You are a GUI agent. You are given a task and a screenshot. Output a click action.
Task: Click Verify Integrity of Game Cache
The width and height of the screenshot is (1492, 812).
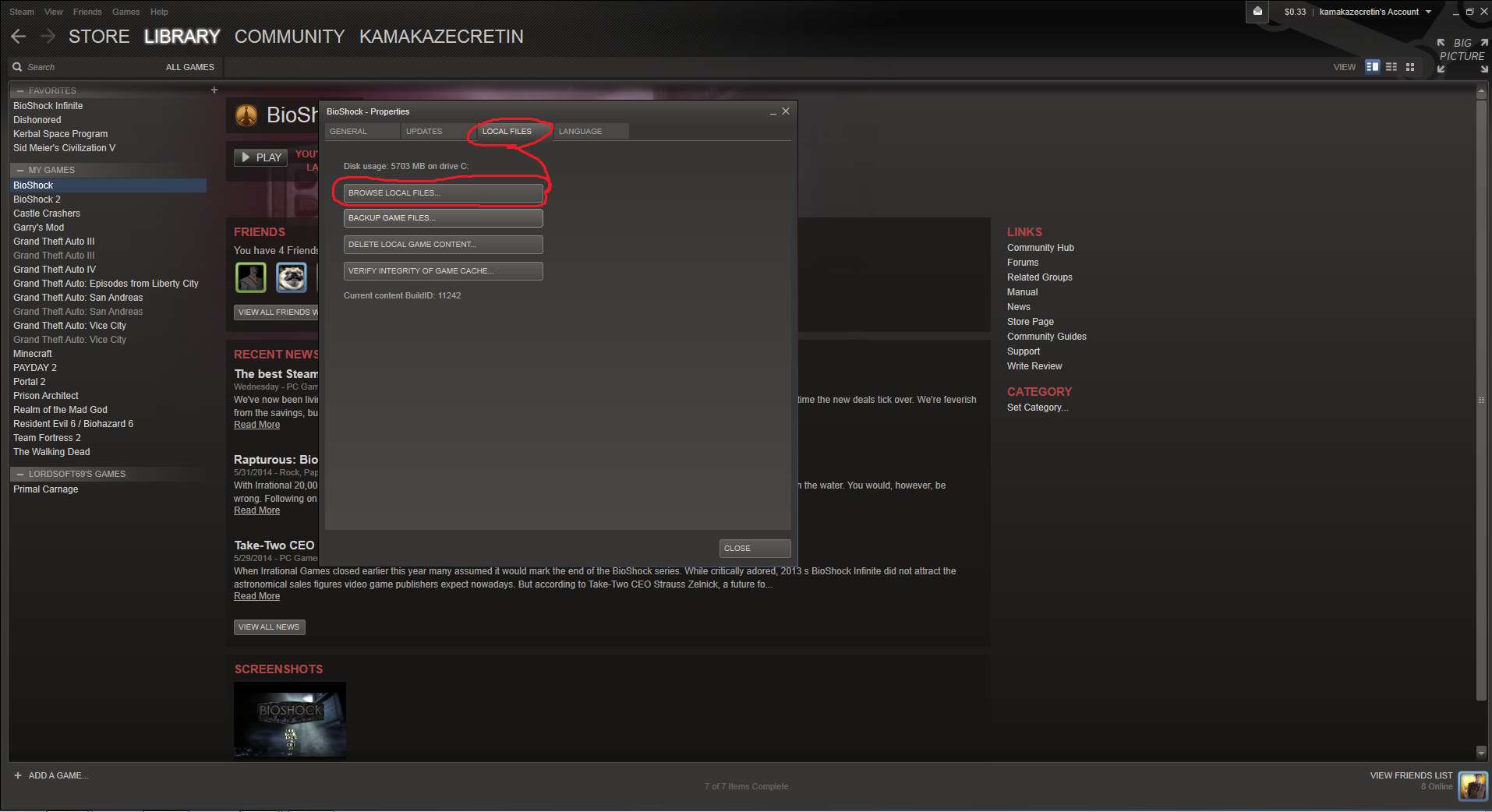[443, 271]
